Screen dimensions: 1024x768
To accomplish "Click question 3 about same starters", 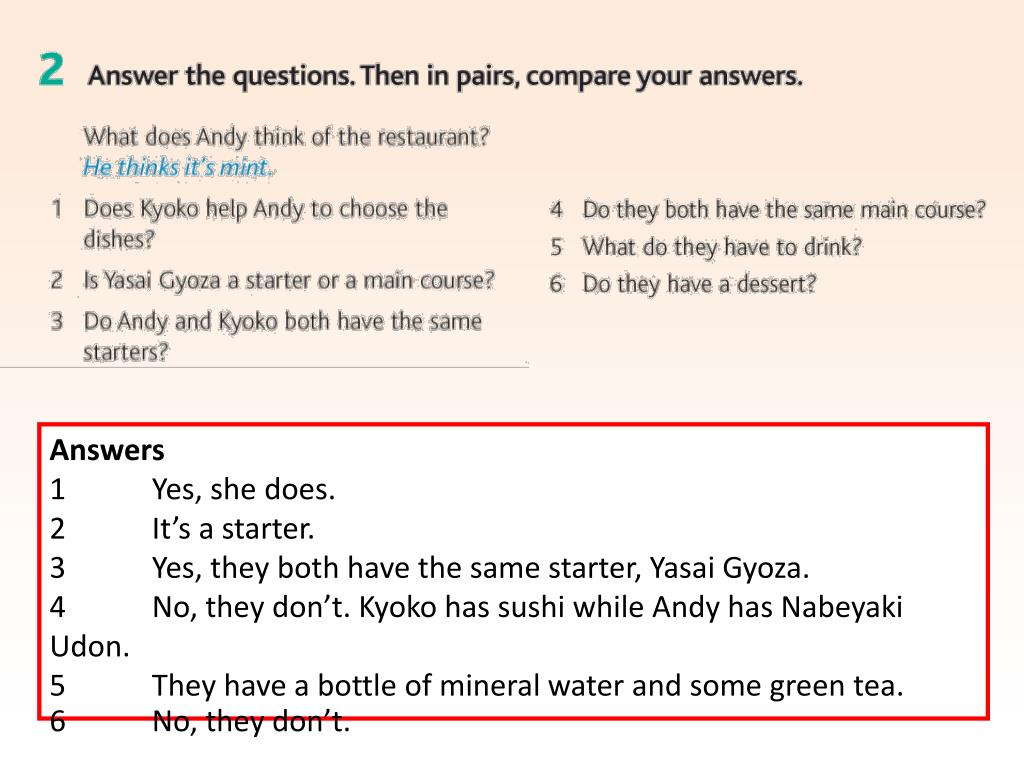I will (x=282, y=336).
